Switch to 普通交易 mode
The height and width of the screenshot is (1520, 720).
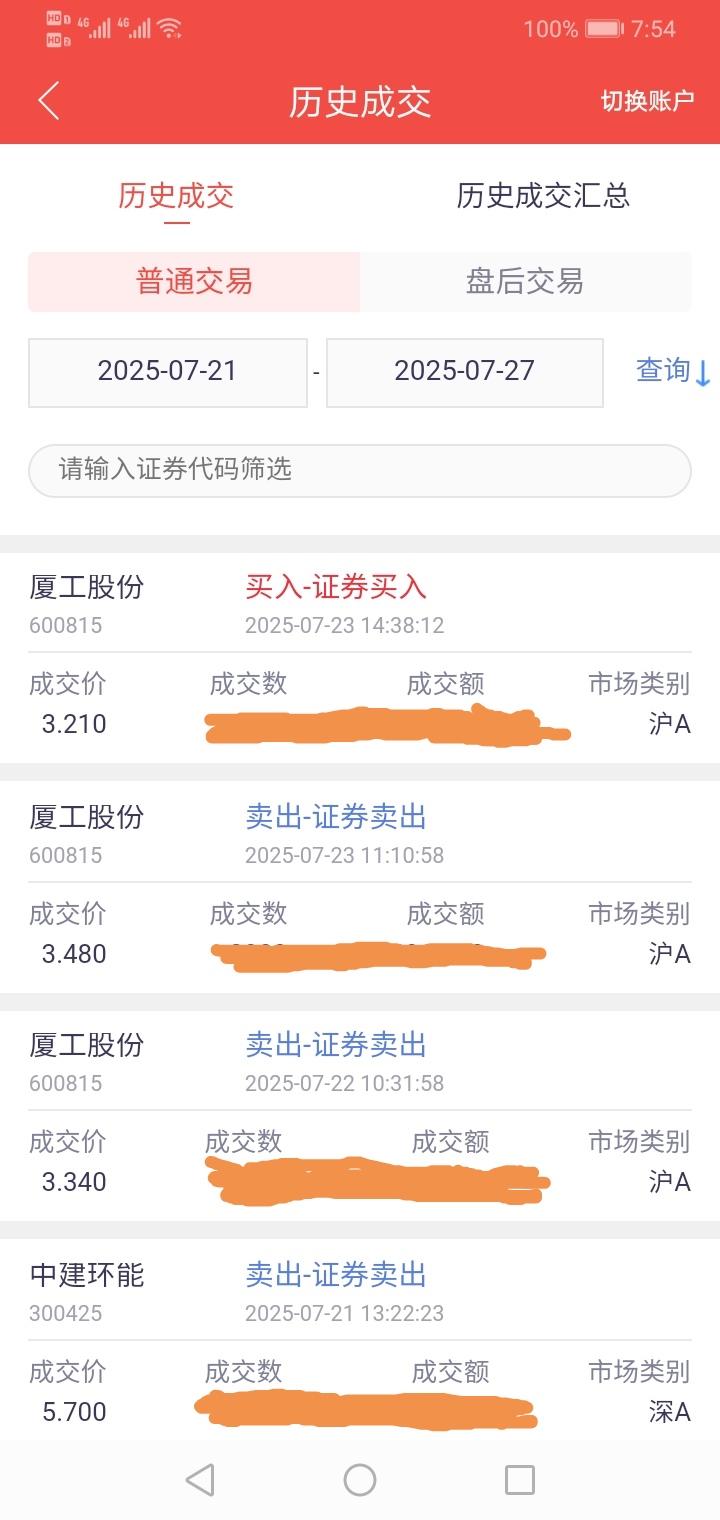tap(194, 282)
